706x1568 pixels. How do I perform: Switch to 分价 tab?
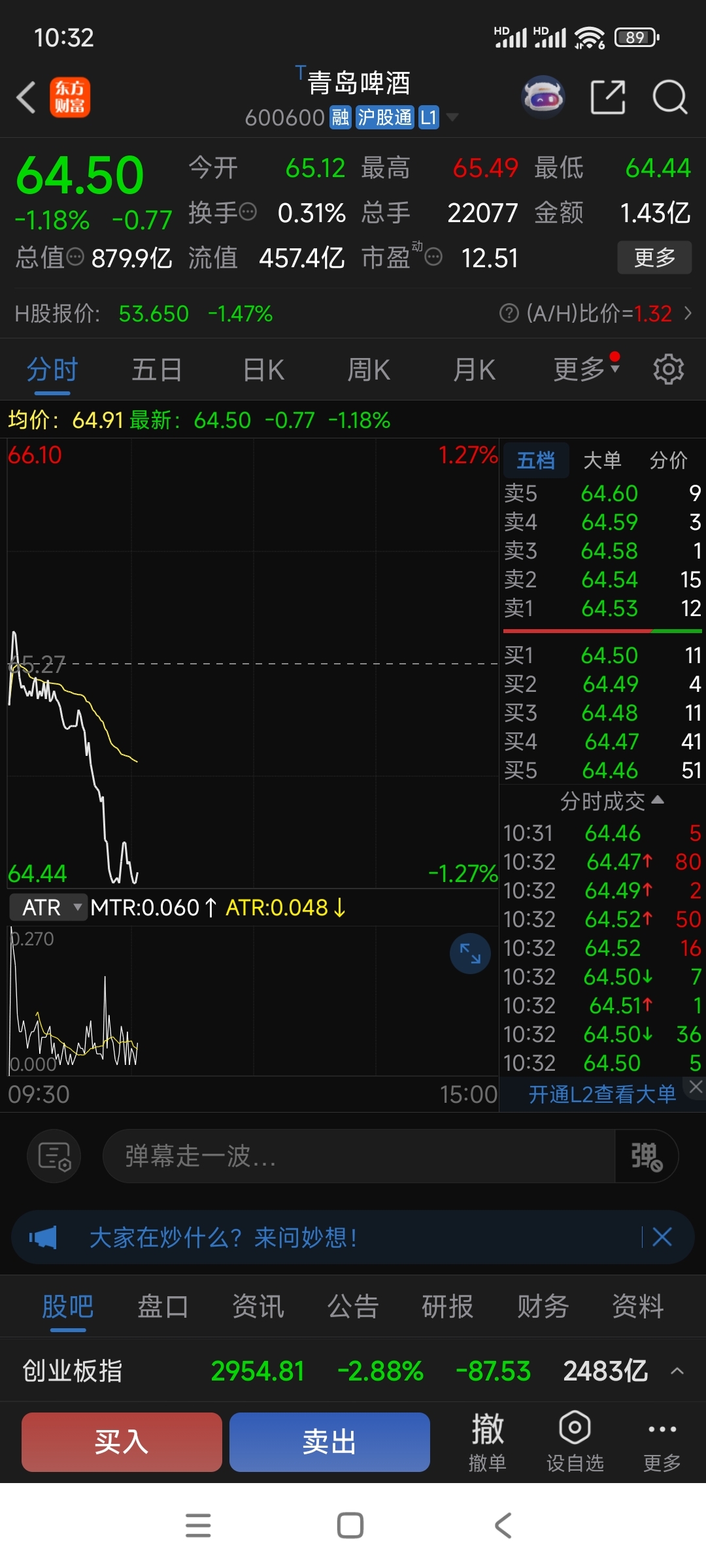click(x=669, y=461)
